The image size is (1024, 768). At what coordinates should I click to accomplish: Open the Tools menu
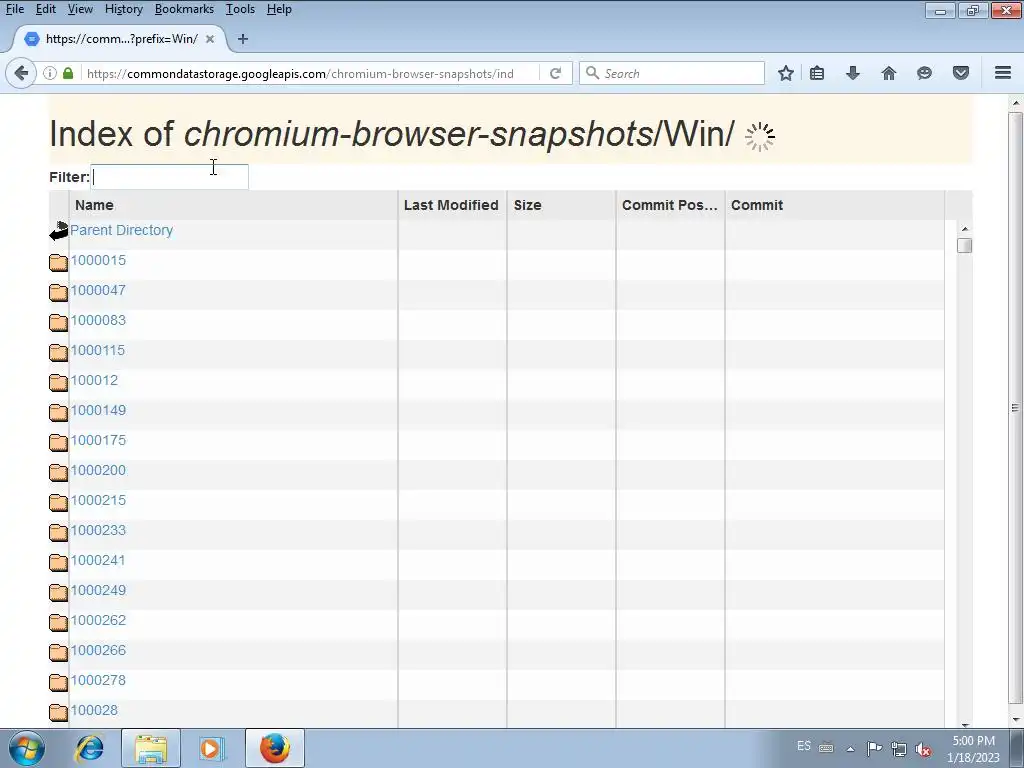[240, 9]
